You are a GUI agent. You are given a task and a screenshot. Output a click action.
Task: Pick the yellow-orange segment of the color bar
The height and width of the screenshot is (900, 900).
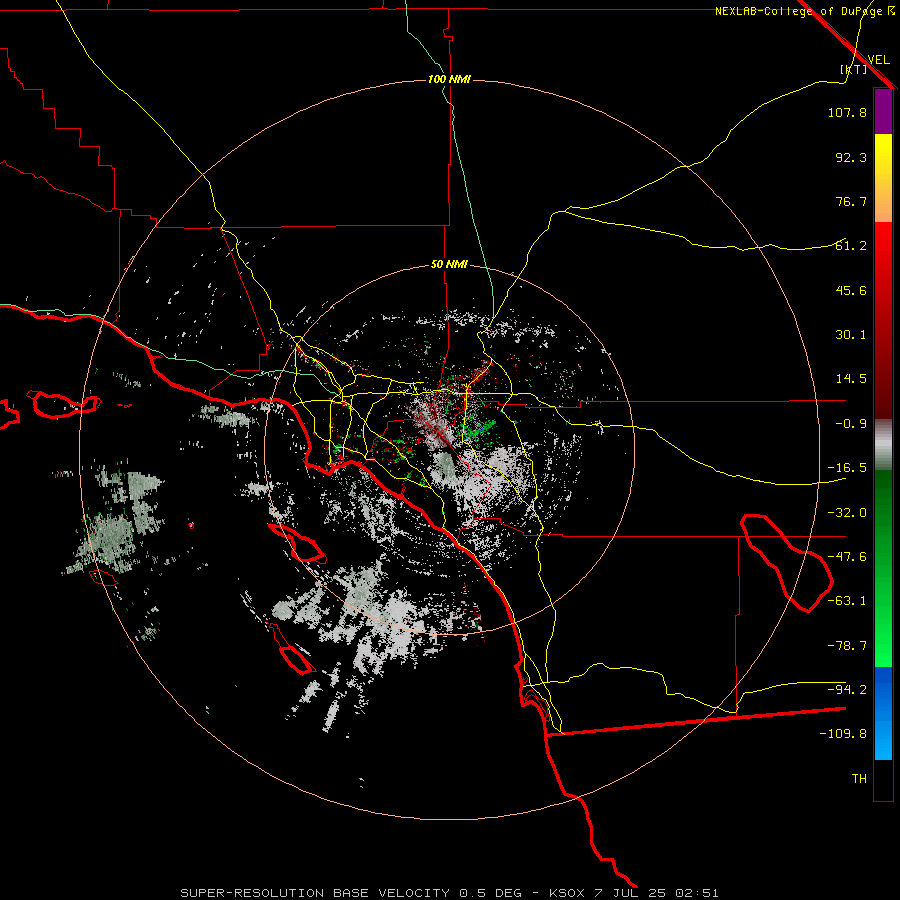[x=883, y=178]
